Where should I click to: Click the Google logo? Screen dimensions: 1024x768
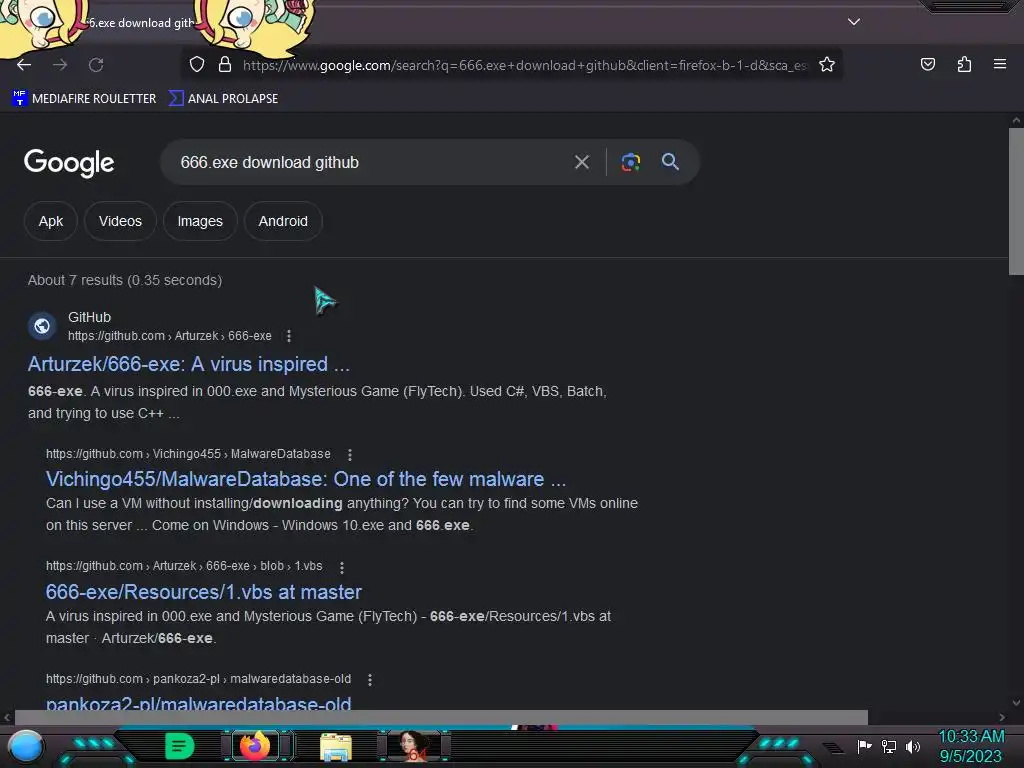click(x=69, y=163)
